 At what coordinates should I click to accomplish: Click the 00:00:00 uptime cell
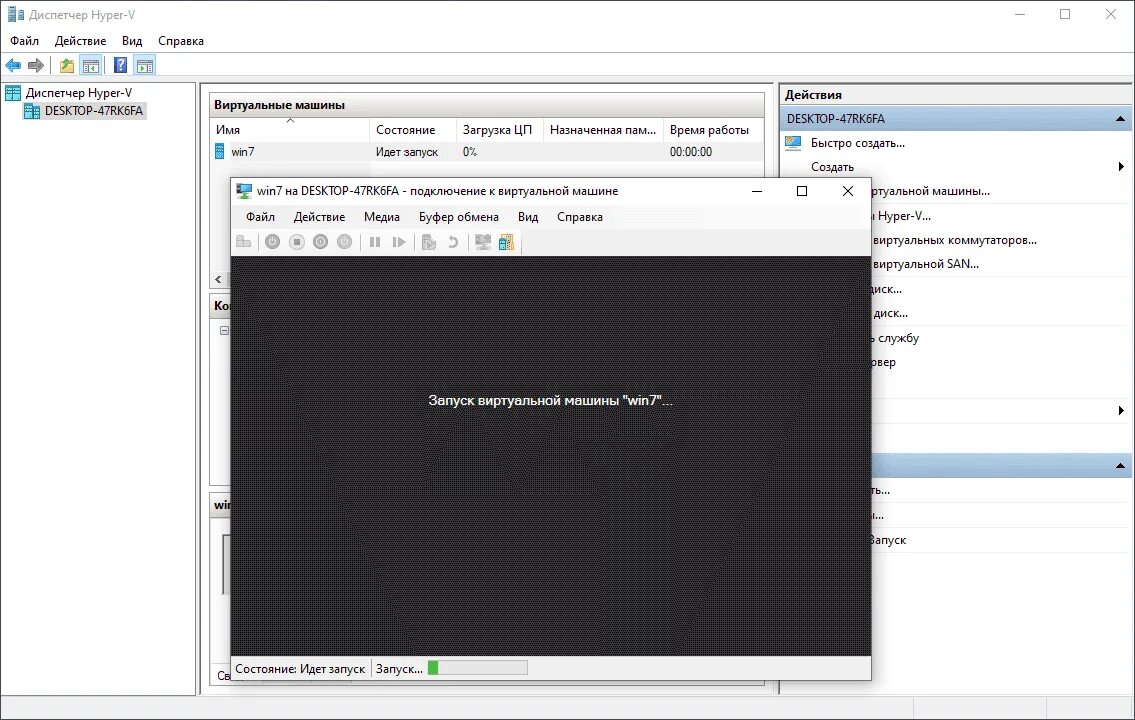click(691, 151)
